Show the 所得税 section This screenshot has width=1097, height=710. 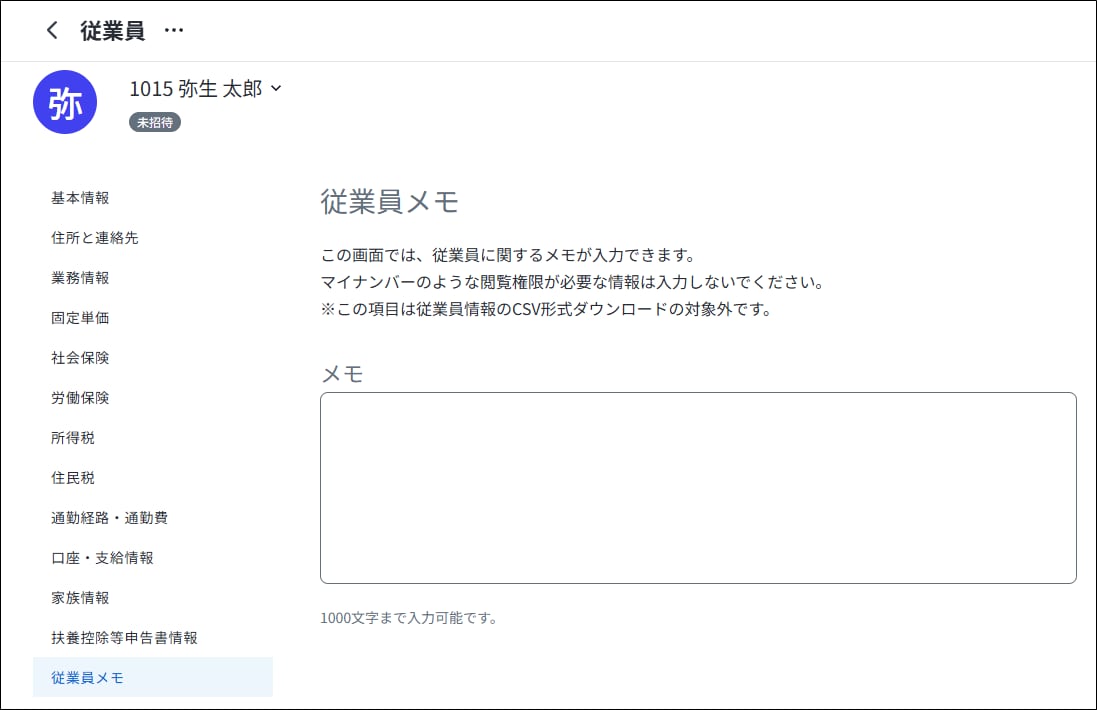tap(73, 438)
